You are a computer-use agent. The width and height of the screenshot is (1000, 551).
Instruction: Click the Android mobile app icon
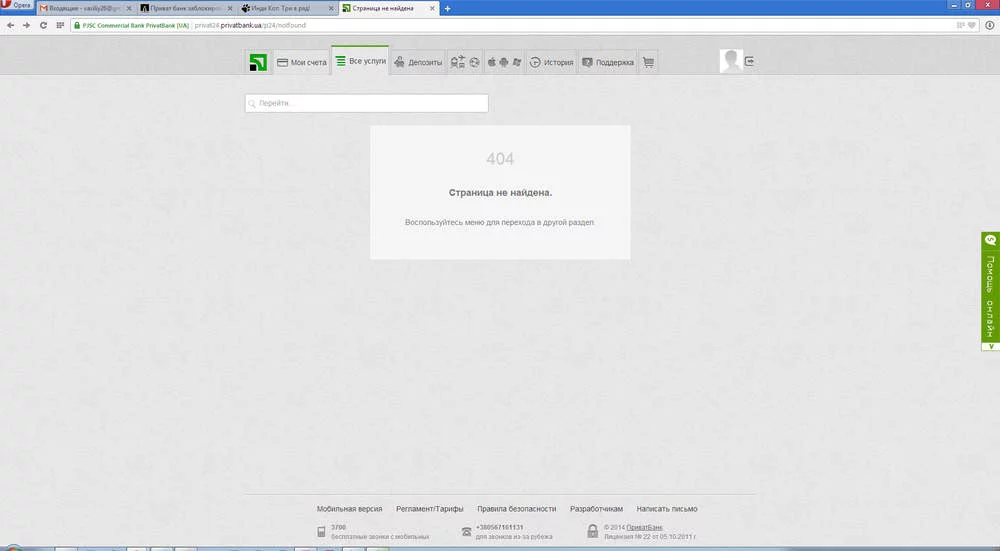[504, 62]
